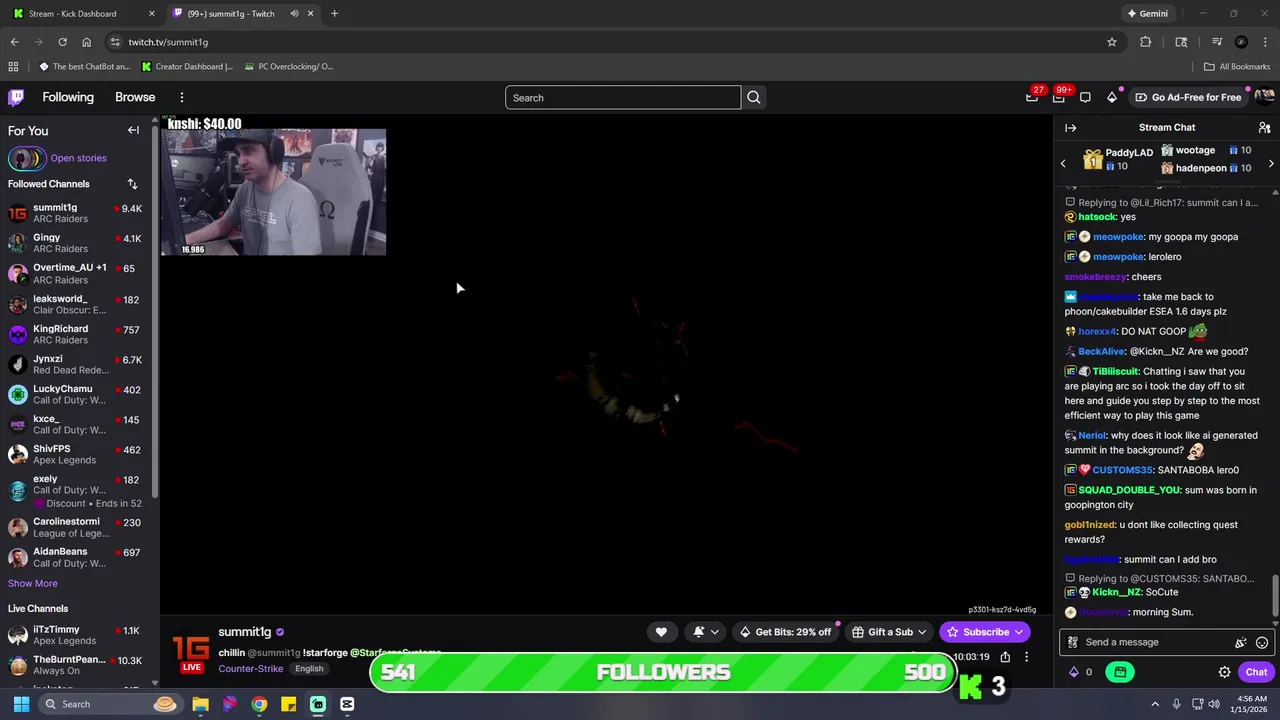Open File Explorer from the taskbar

pyautogui.click(x=200, y=704)
